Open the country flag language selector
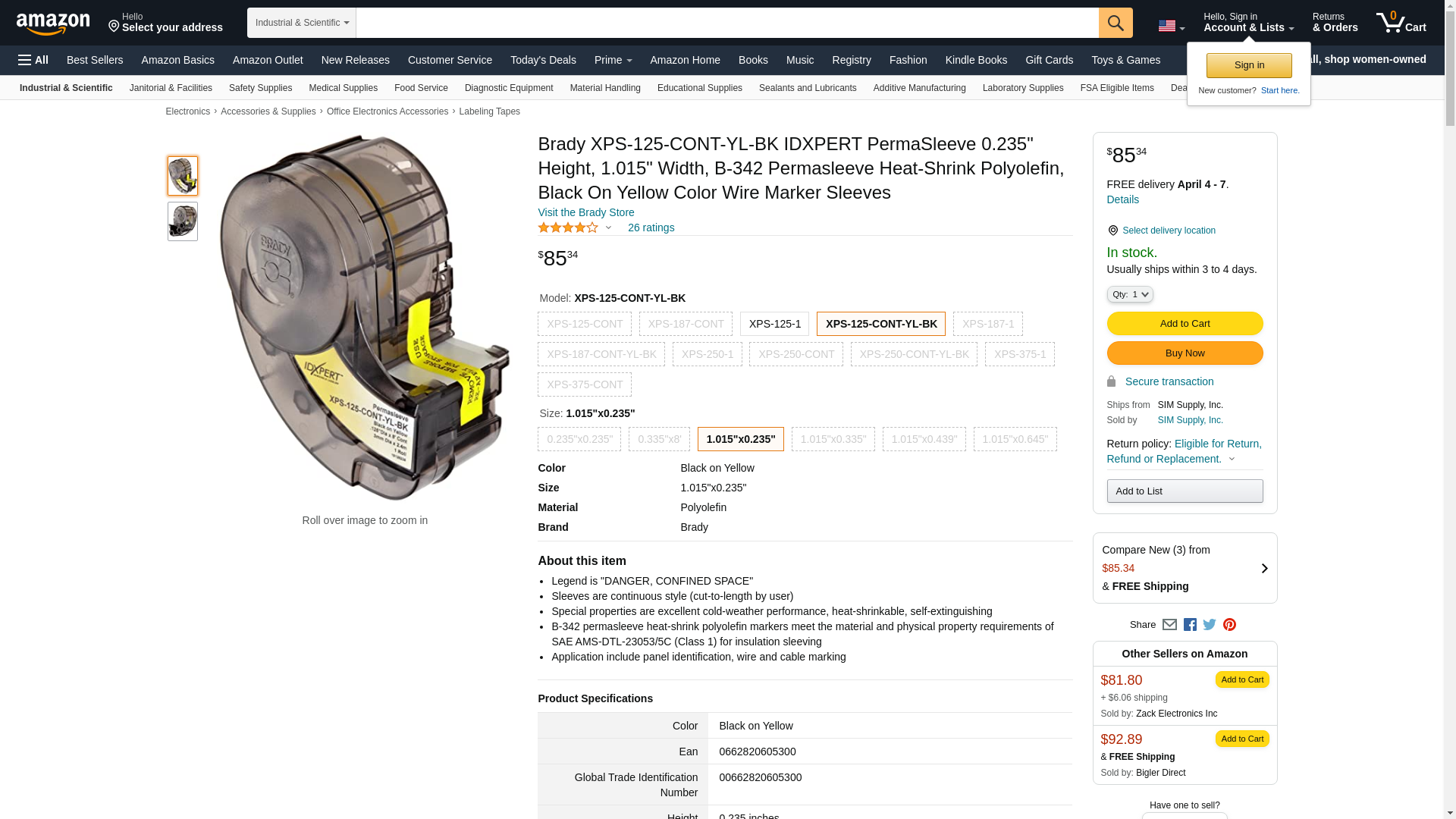 pyautogui.click(x=1171, y=26)
